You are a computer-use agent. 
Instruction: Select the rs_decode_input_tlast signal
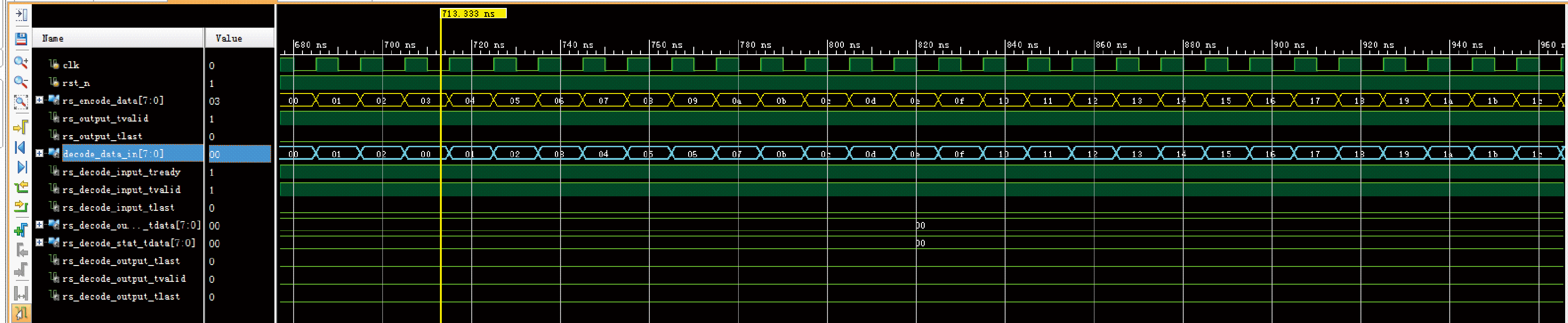118,208
